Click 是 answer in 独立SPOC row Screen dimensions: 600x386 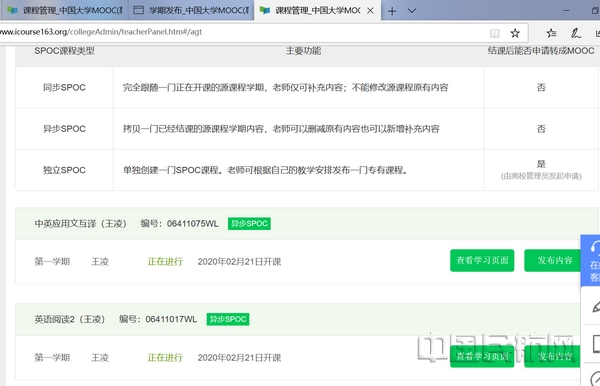point(541,164)
